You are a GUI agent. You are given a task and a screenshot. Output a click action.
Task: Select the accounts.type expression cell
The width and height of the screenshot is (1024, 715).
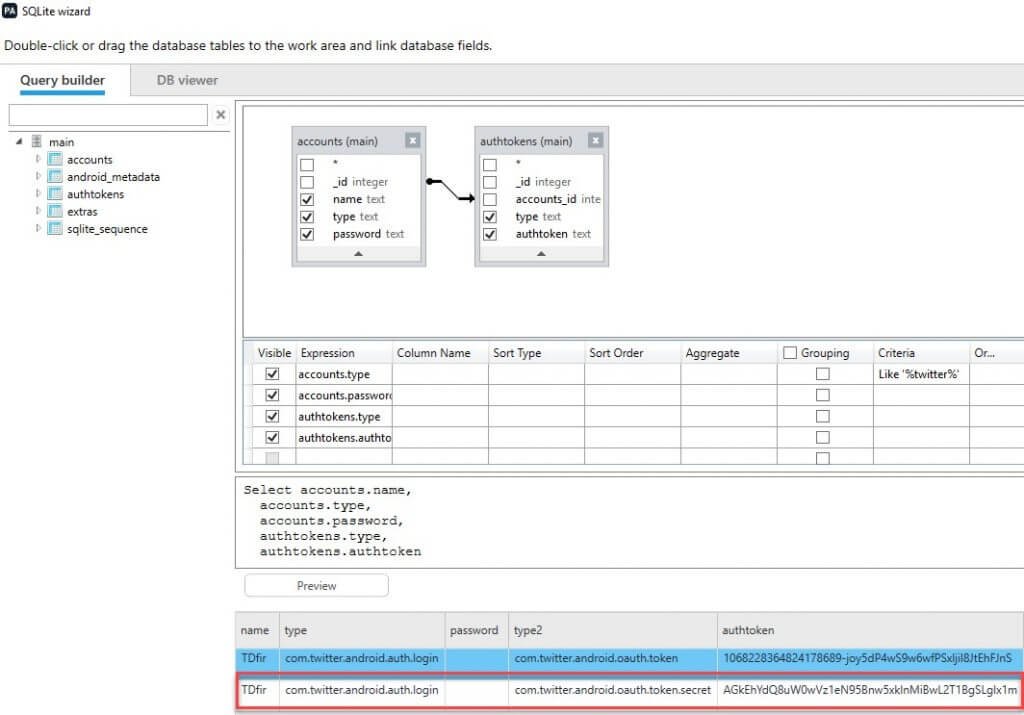pyautogui.click(x=344, y=374)
